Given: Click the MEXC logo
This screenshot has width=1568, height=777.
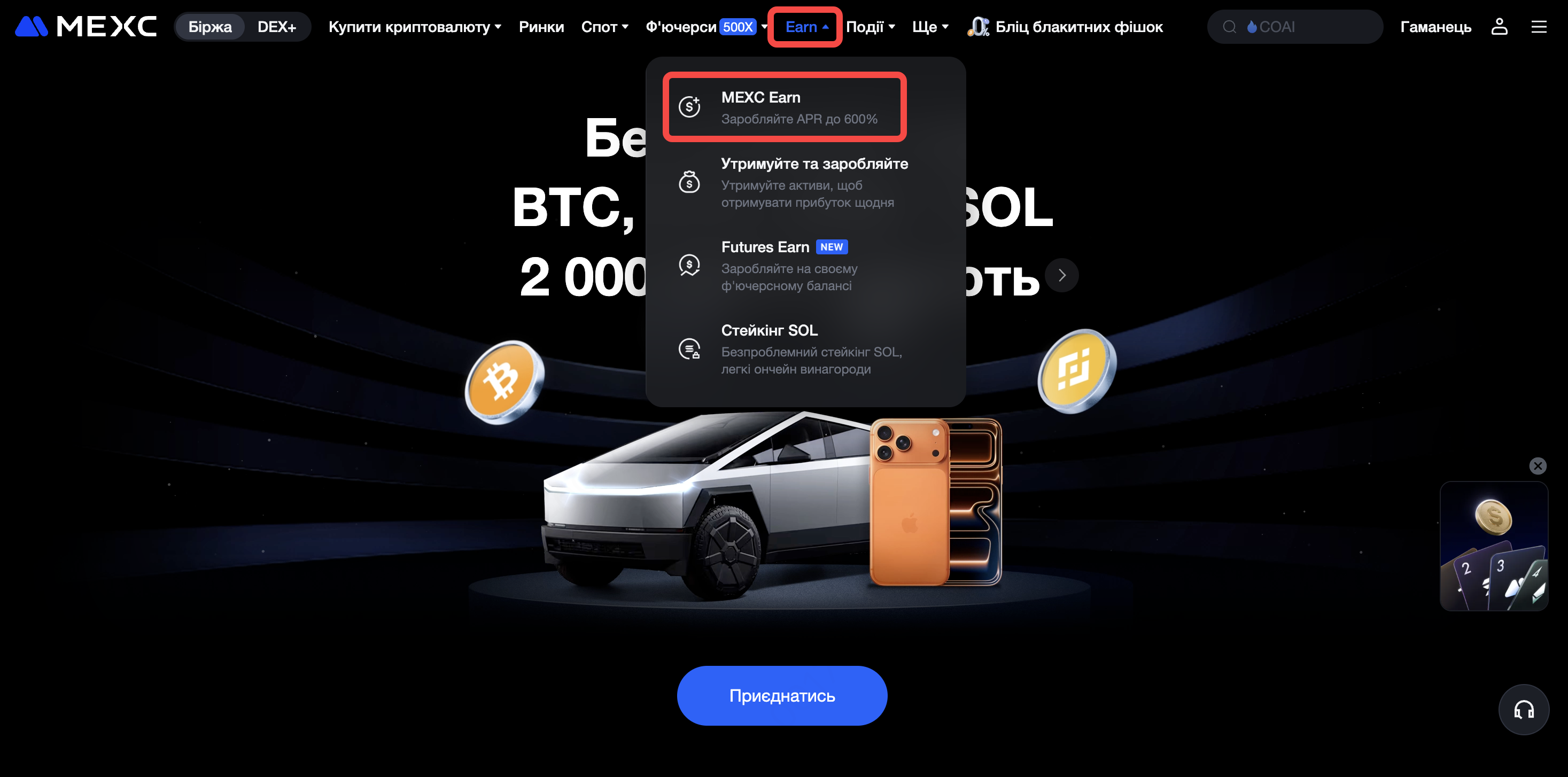Looking at the screenshot, I should tap(86, 27).
